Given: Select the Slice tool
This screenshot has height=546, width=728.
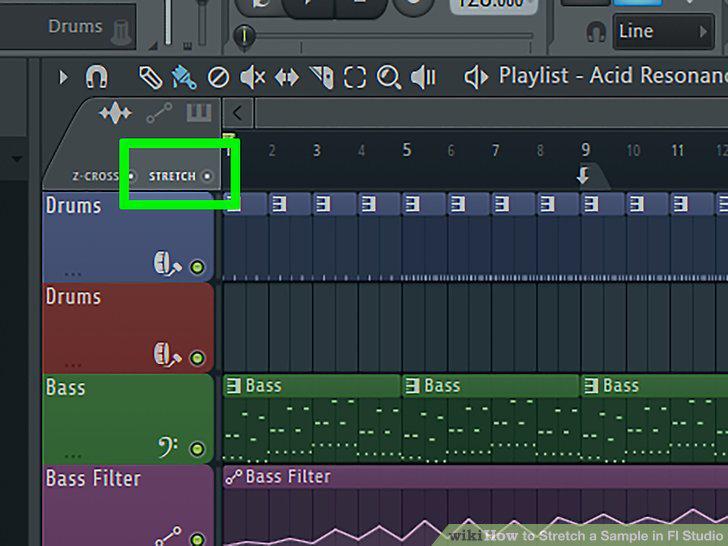Looking at the screenshot, I should pos(321,78).
